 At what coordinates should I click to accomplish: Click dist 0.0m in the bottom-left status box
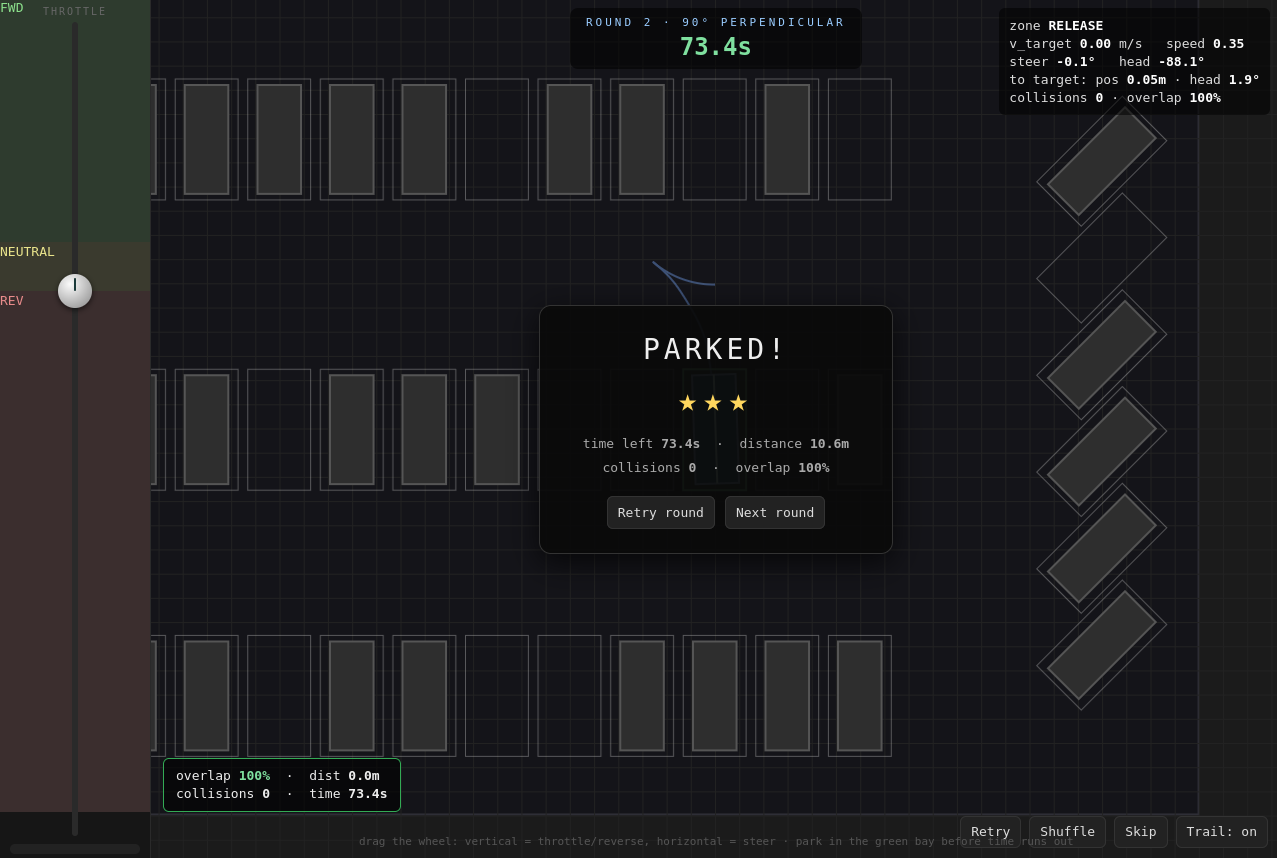(344, 775)
